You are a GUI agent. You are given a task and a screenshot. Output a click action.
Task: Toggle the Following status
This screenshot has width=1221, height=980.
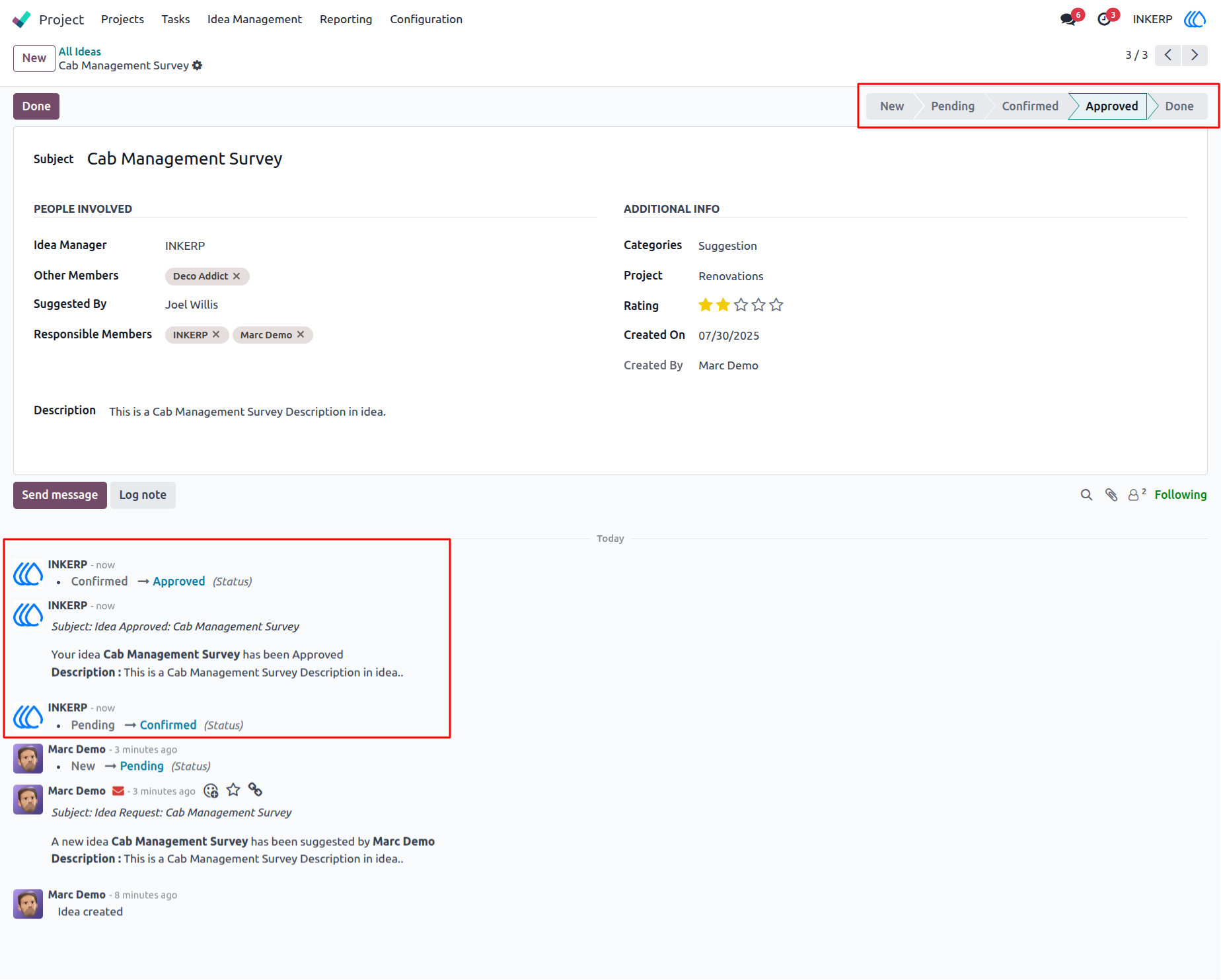click(x=1181, y=495)
